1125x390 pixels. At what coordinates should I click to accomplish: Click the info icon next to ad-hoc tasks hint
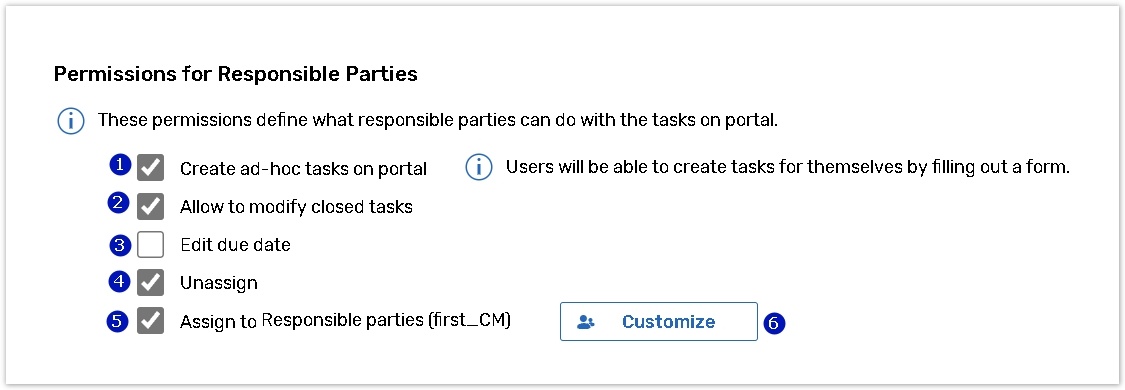coord(479,168)
